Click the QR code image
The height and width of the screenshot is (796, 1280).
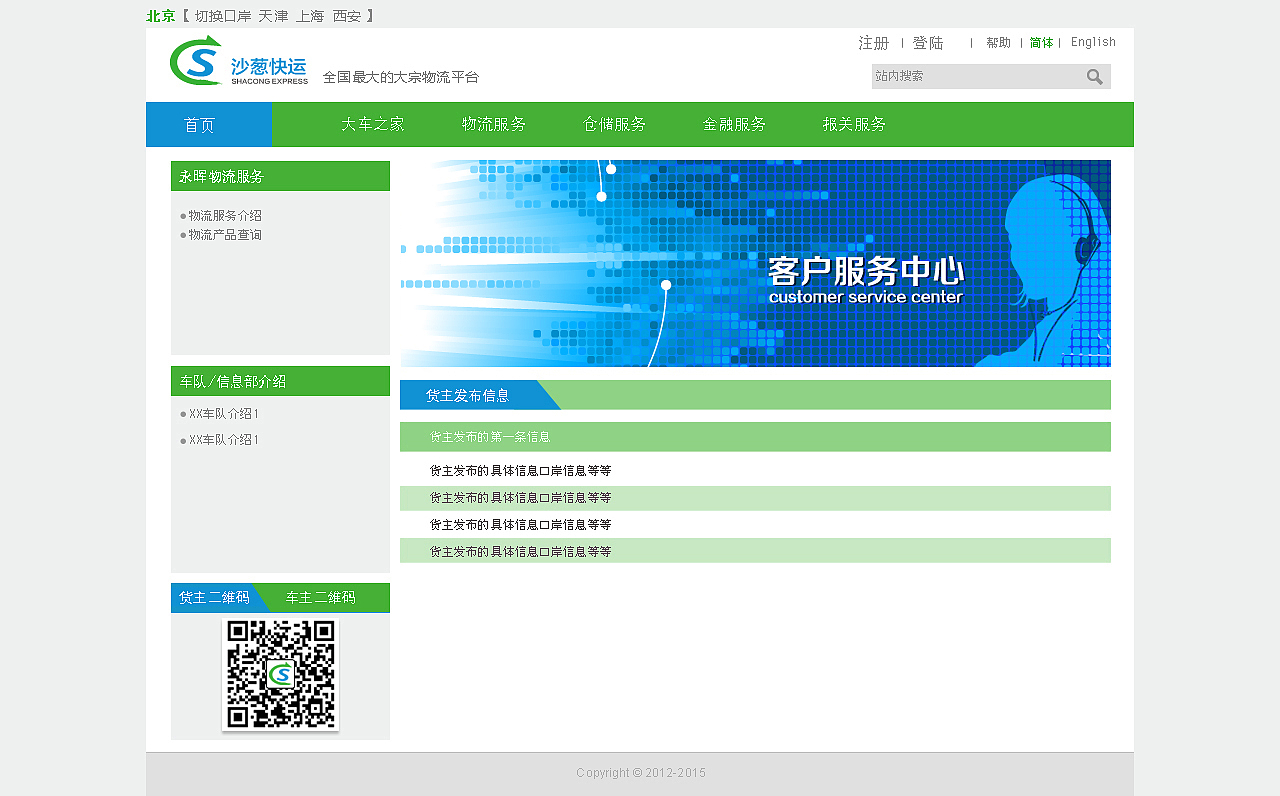click(280, 675)
